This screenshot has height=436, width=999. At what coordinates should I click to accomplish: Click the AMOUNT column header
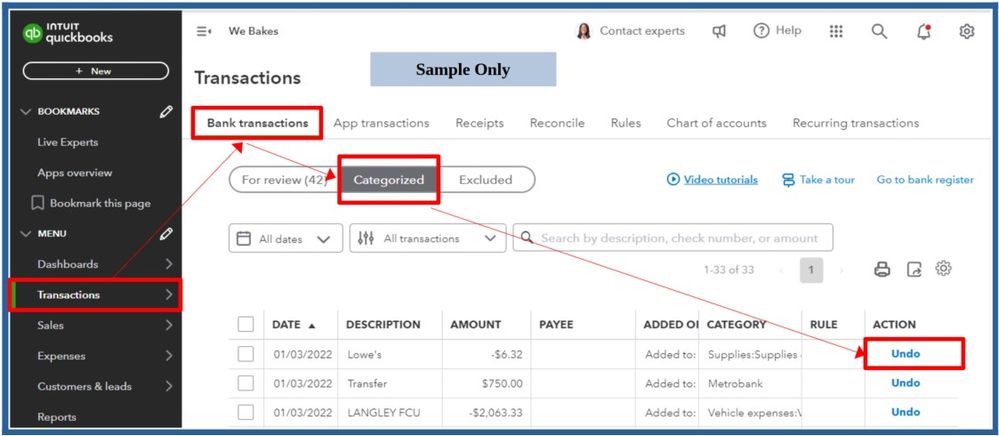click(x=475, y=324)
